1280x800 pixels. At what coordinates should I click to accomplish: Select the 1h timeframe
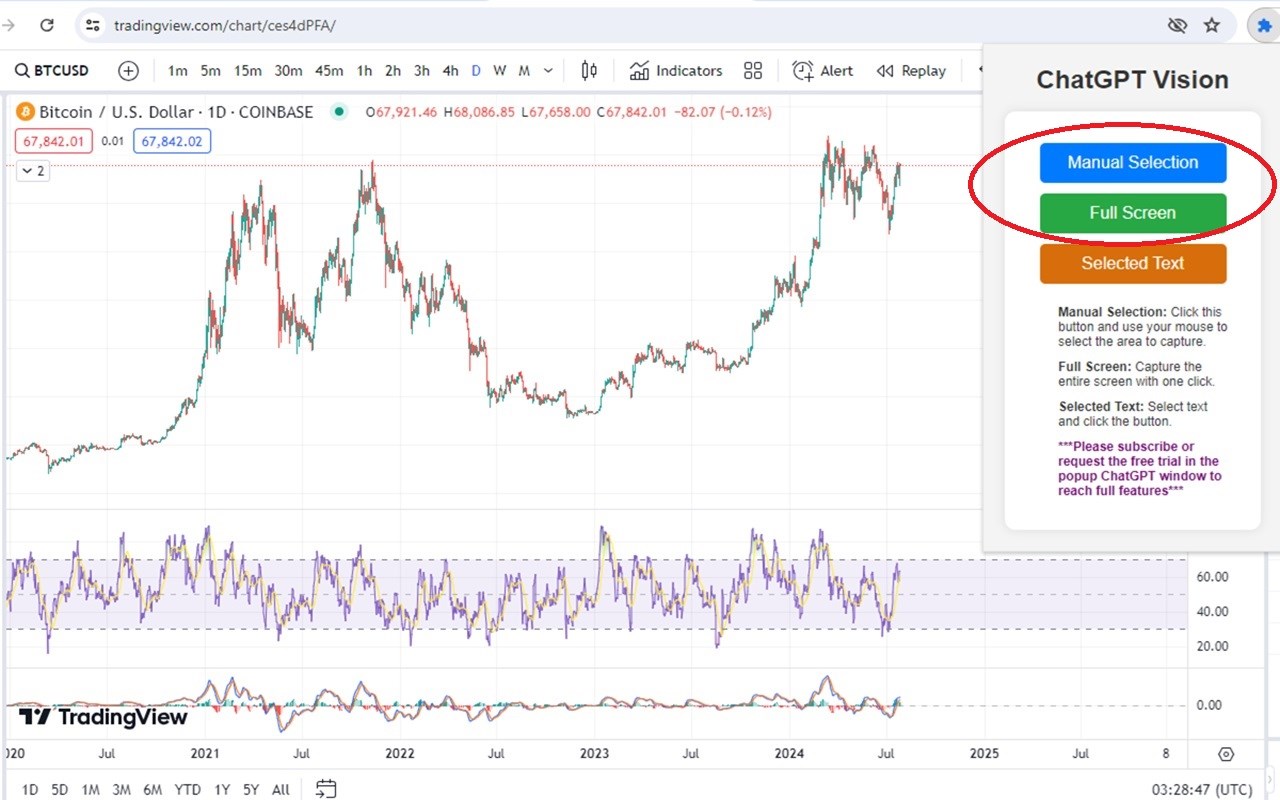point(364,71)
